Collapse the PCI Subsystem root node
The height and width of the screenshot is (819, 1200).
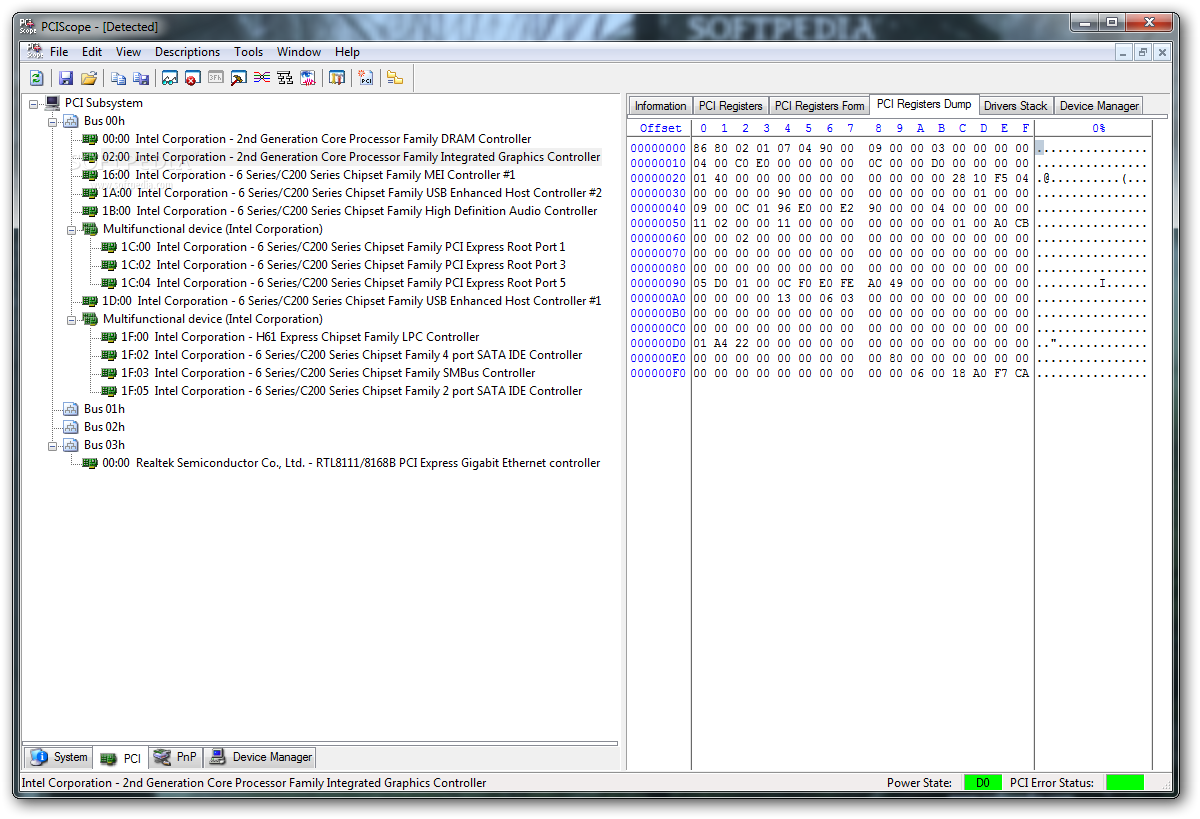tap(34, 103)
